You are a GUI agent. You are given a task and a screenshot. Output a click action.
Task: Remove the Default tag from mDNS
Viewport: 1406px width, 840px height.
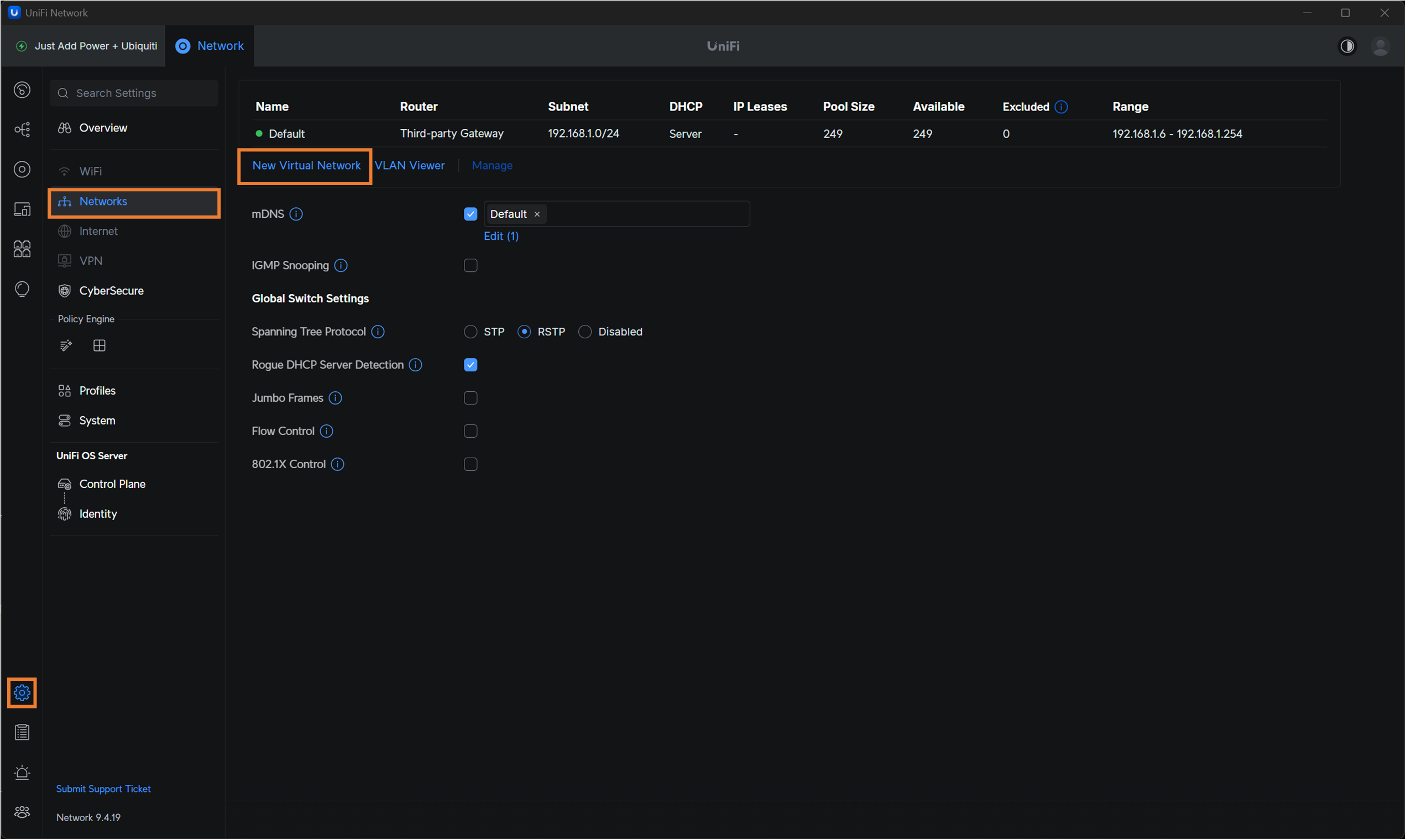click(x=537, y=214)
